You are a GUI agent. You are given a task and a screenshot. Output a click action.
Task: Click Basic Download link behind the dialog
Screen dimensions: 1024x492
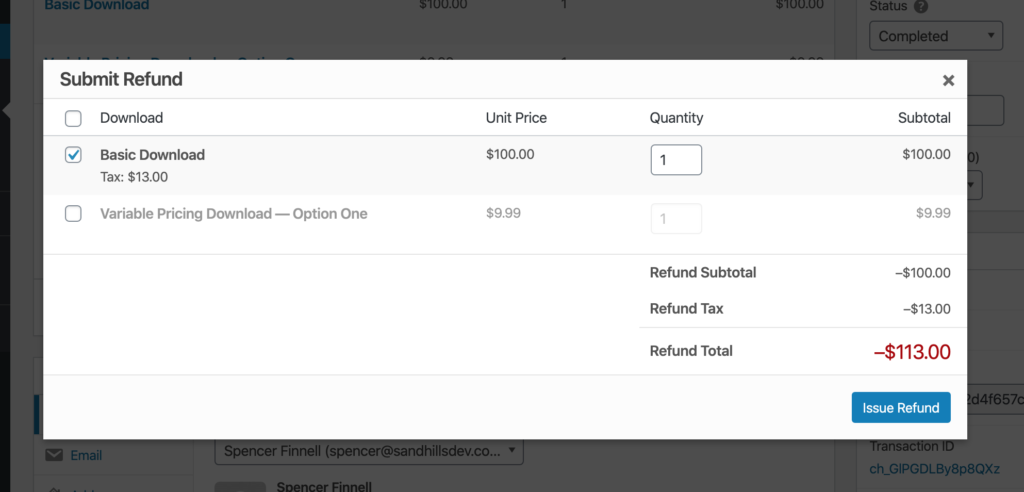click(x=97, y=6)
